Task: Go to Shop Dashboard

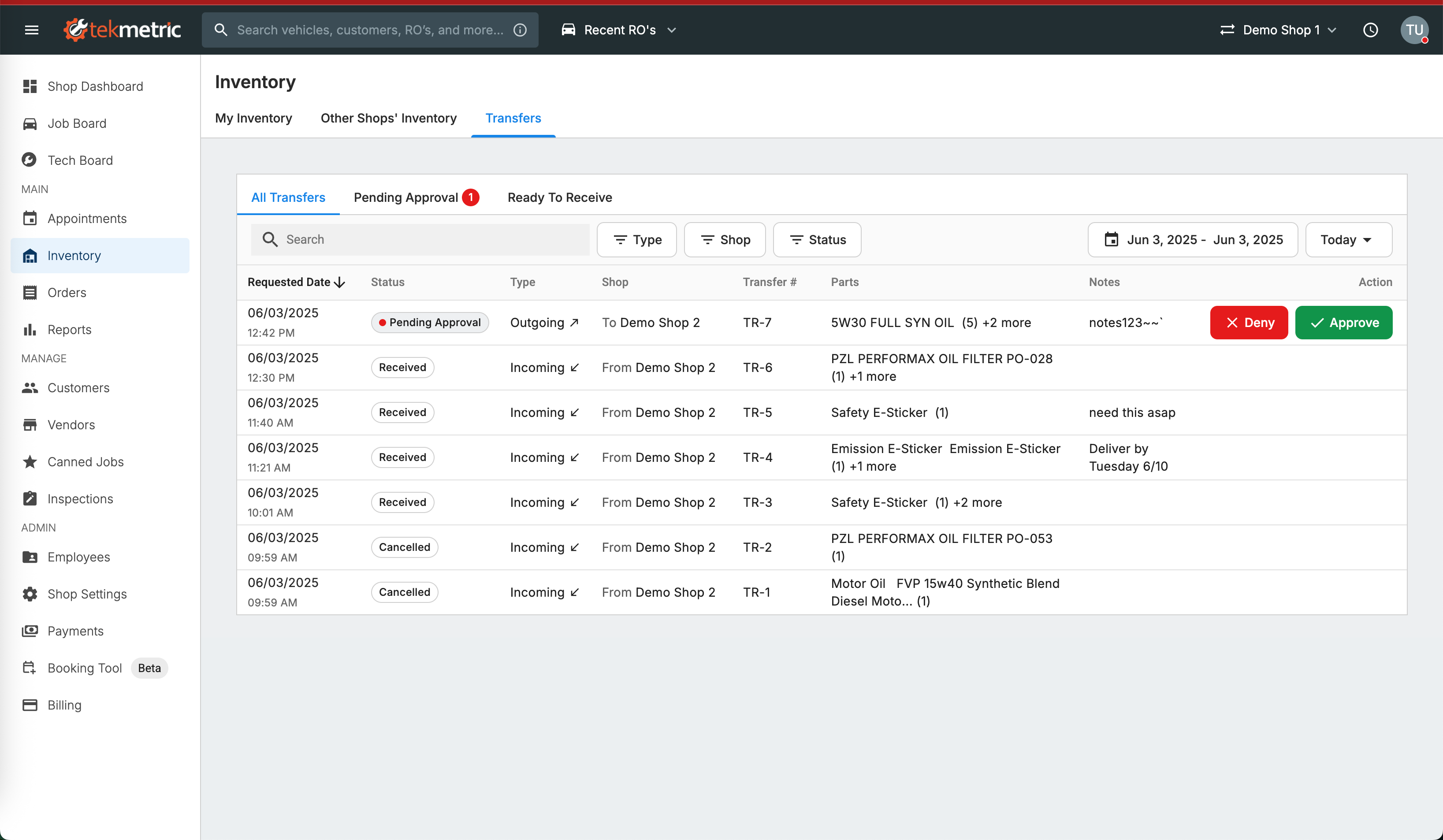Action: (x=100, y=86)
